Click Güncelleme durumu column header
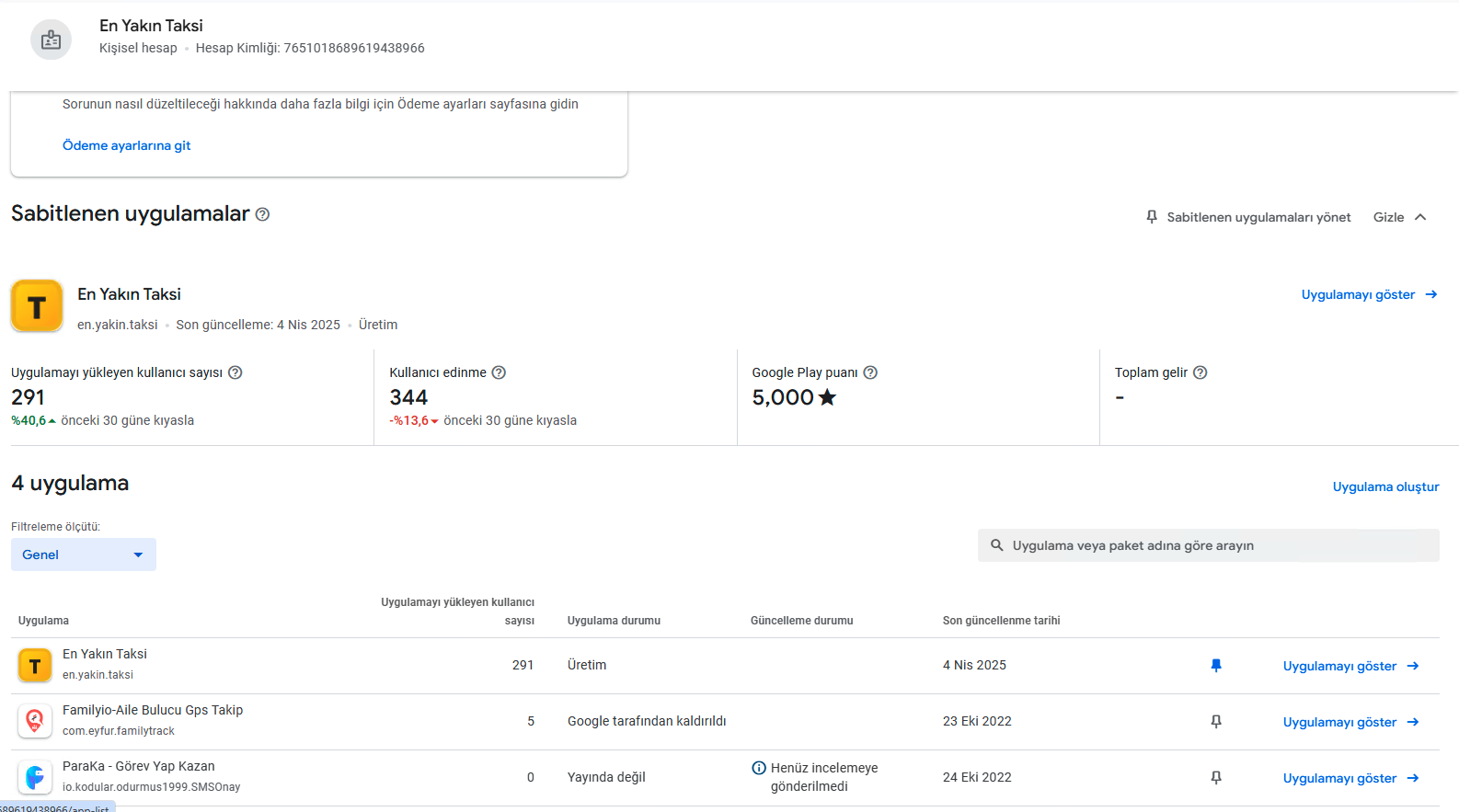This screenshot has width=1459, height=812. [x=802, y=621]
